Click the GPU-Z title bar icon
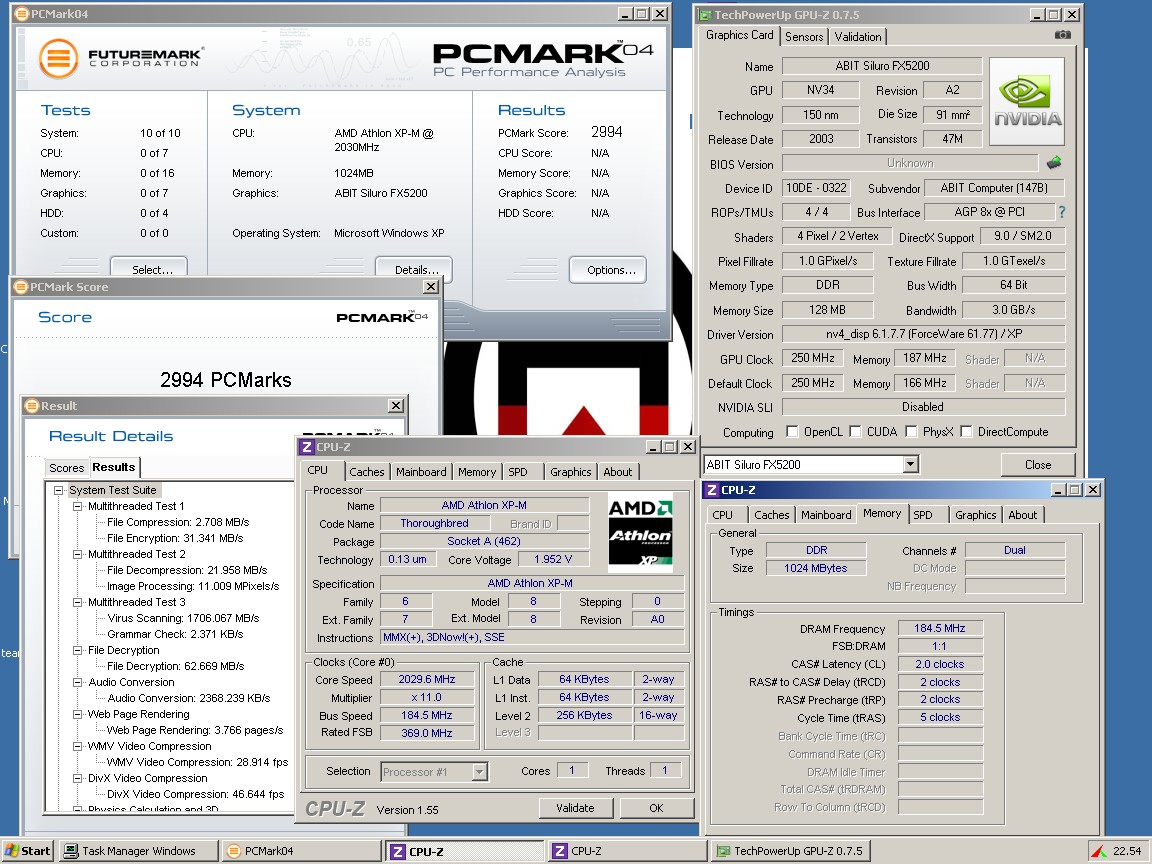Screen dimensions: 1152x864 pos(705,15)
